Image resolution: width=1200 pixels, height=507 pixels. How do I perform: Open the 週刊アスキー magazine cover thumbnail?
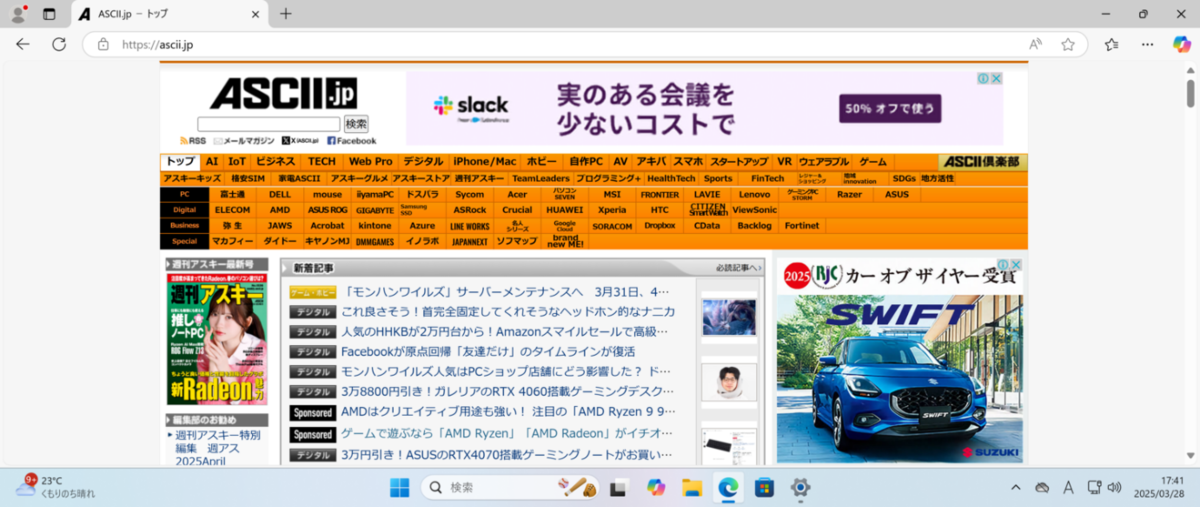(x=217, y=340)
